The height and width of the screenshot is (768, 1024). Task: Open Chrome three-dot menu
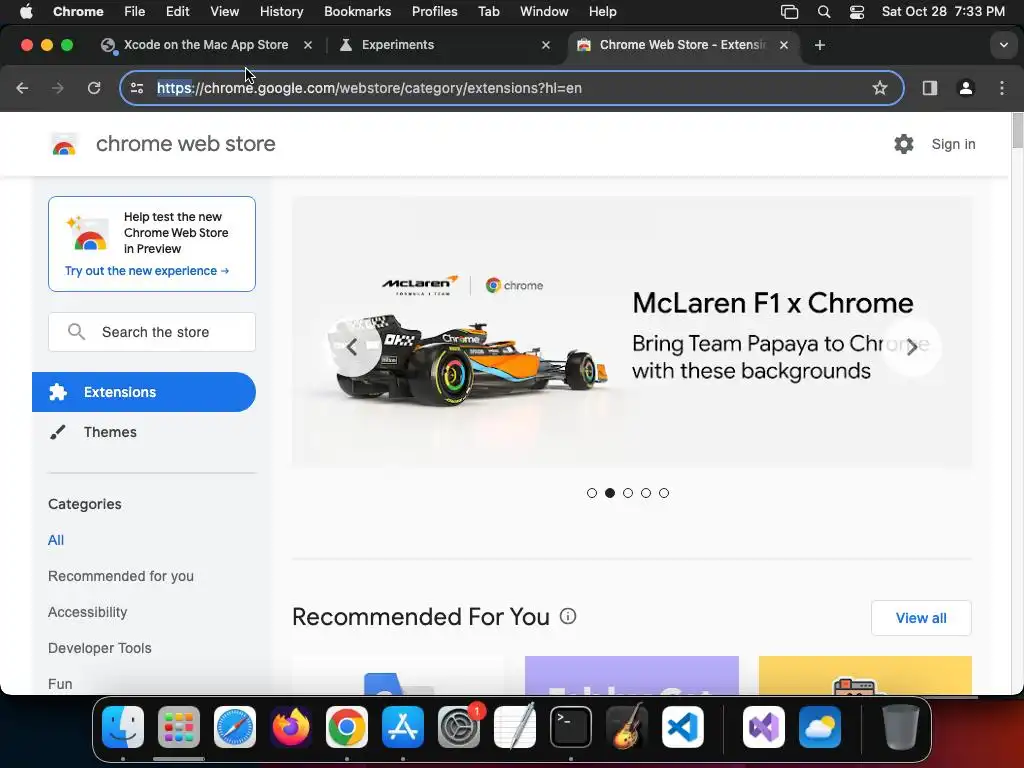(x=1002, y=88)
